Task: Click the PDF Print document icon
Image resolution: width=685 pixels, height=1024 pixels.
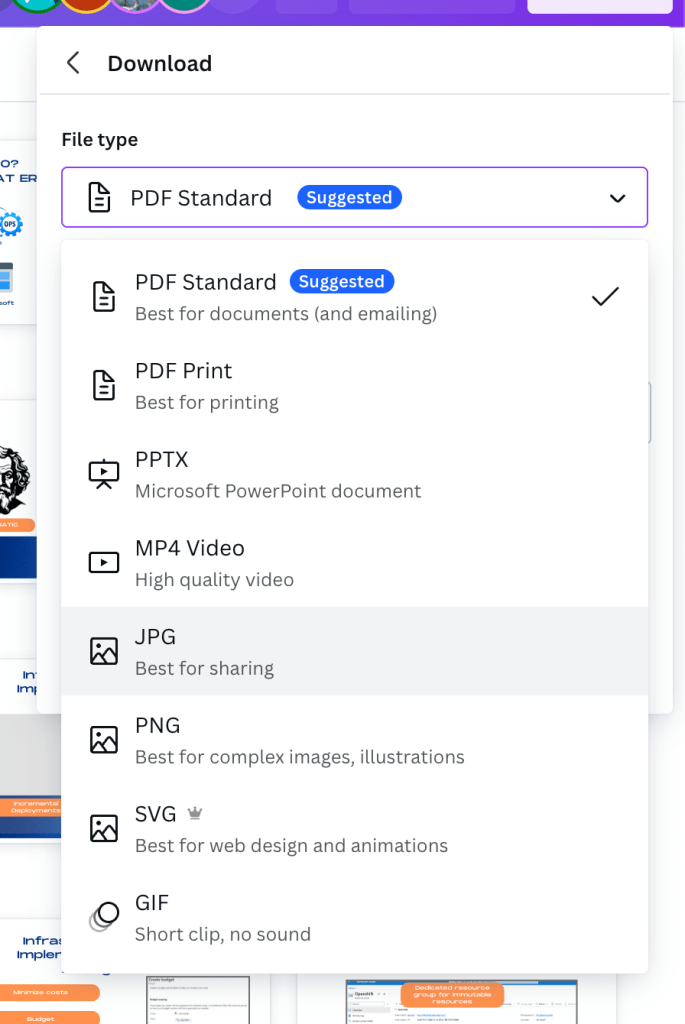Action: tap(104, 385)
